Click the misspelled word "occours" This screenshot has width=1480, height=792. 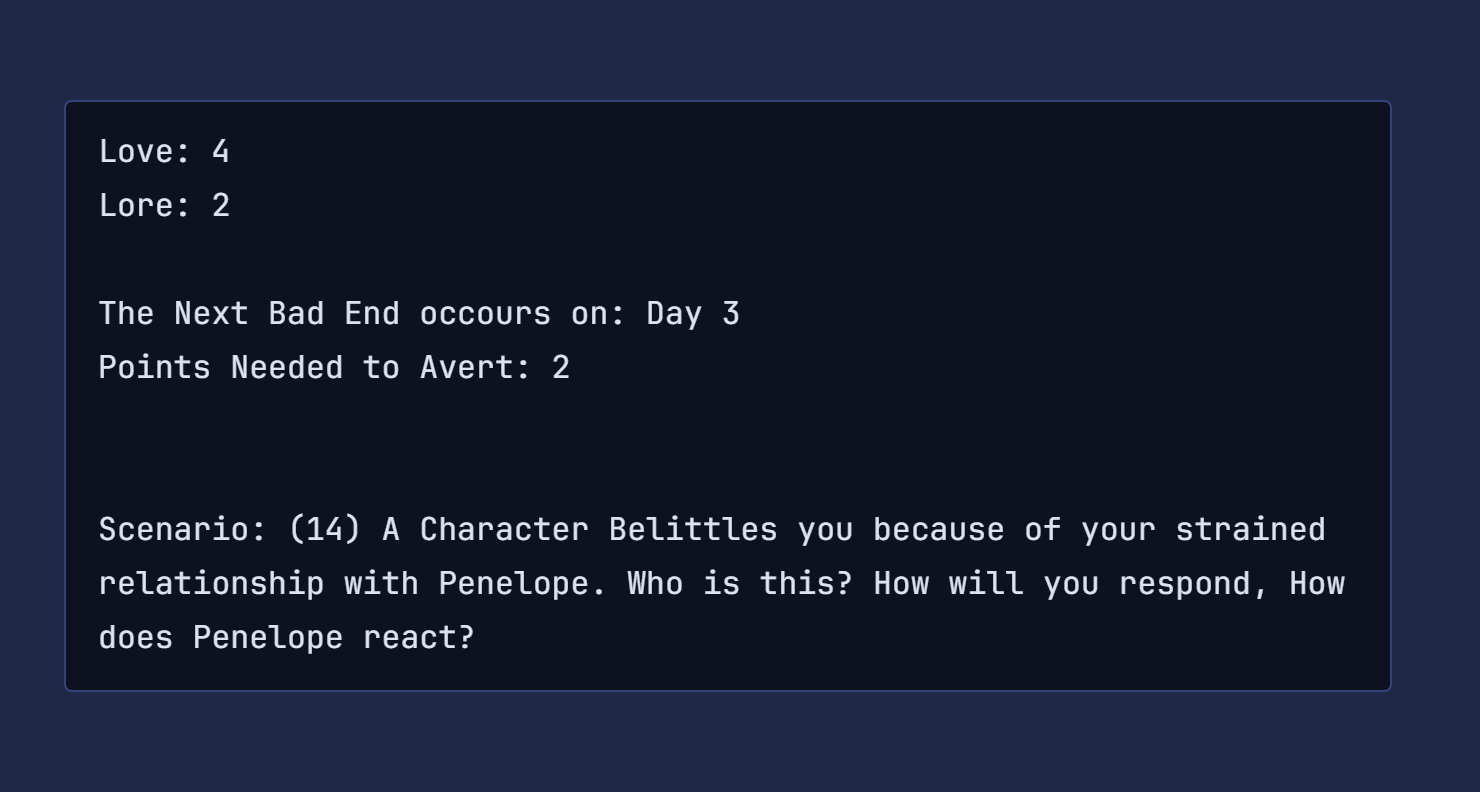point(485,314)
